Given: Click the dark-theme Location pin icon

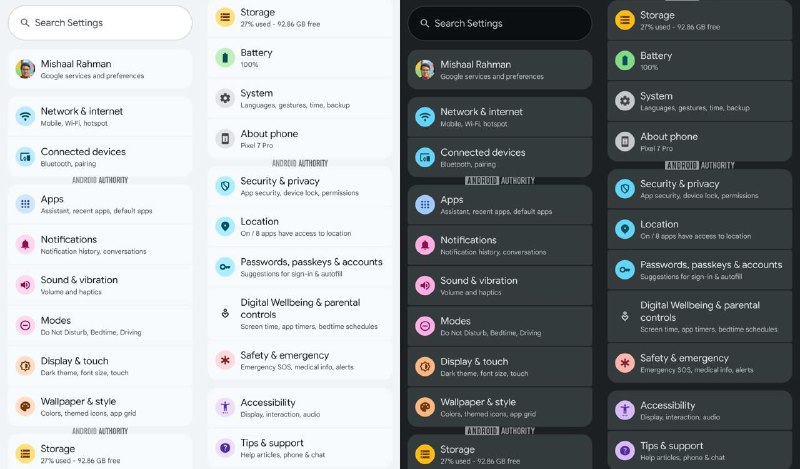Looking at the screenshot, I should [x=624, y=230].
